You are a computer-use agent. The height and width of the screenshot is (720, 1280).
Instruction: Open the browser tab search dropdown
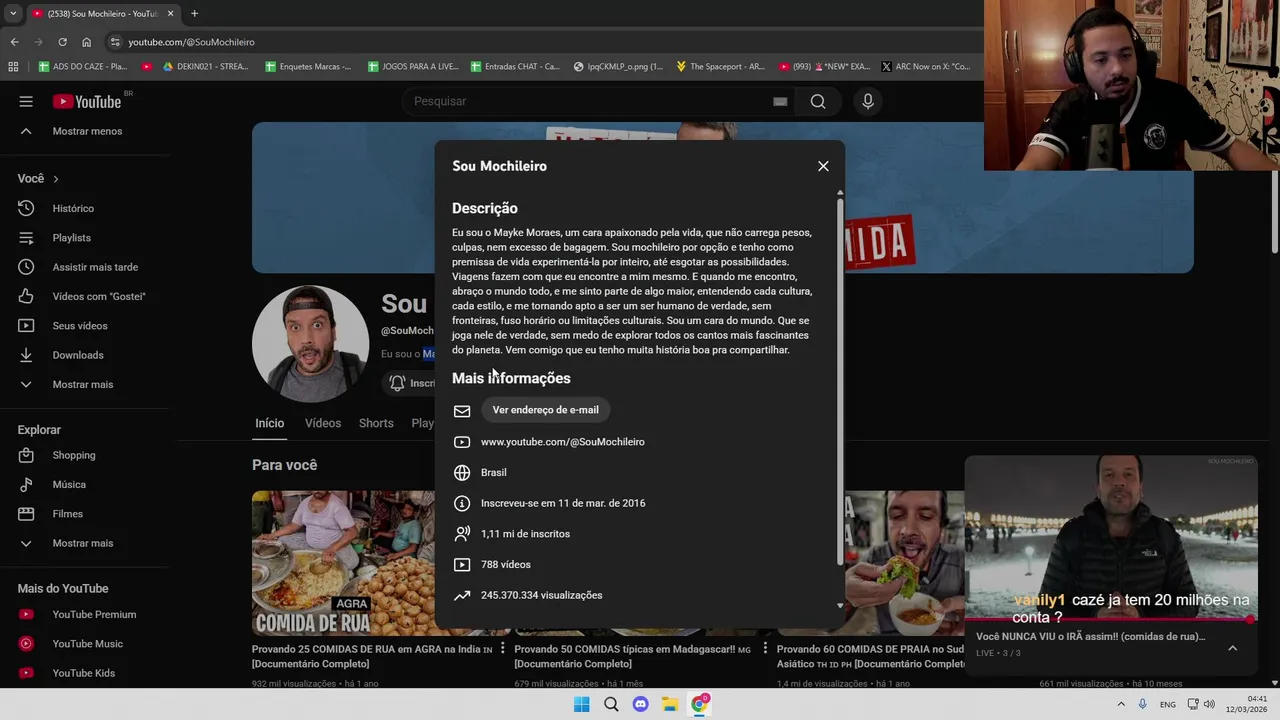click(13, 14)
